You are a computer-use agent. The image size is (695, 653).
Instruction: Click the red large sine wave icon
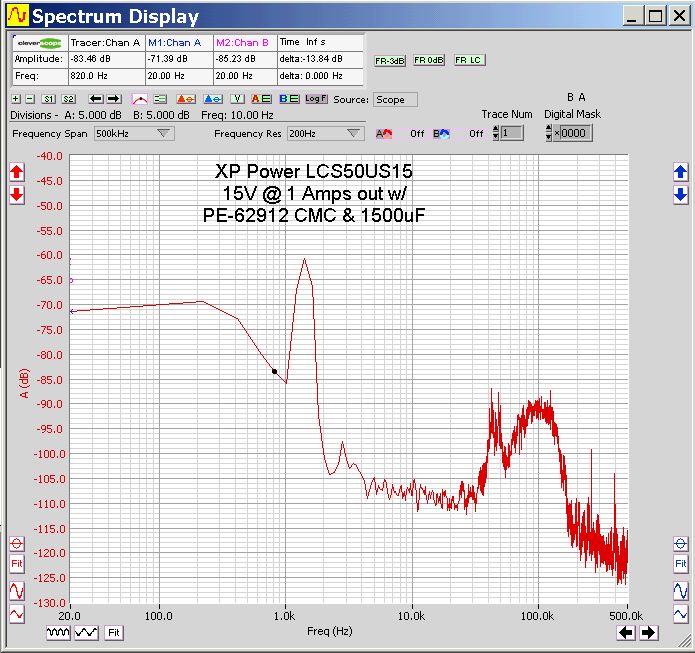point(17,591)
